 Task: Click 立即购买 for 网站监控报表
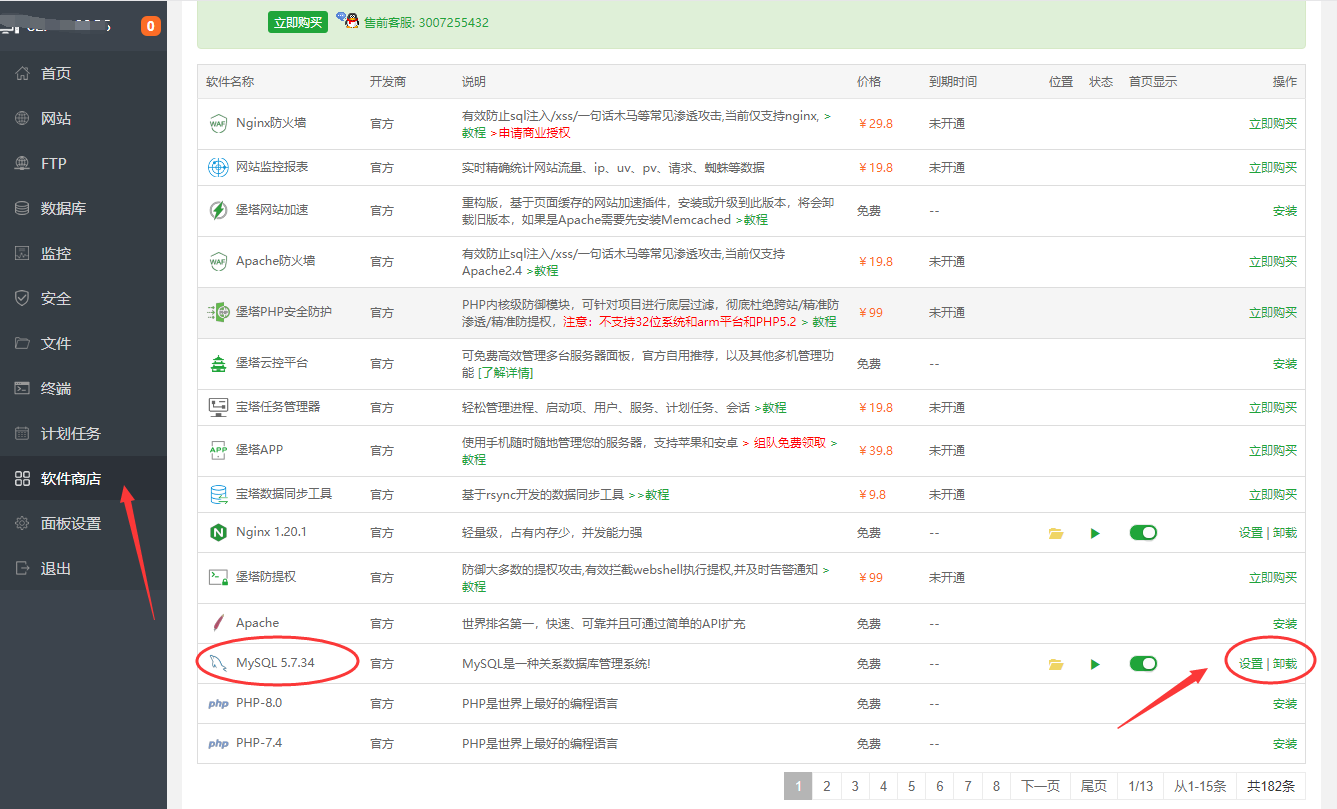(1272, 168)
